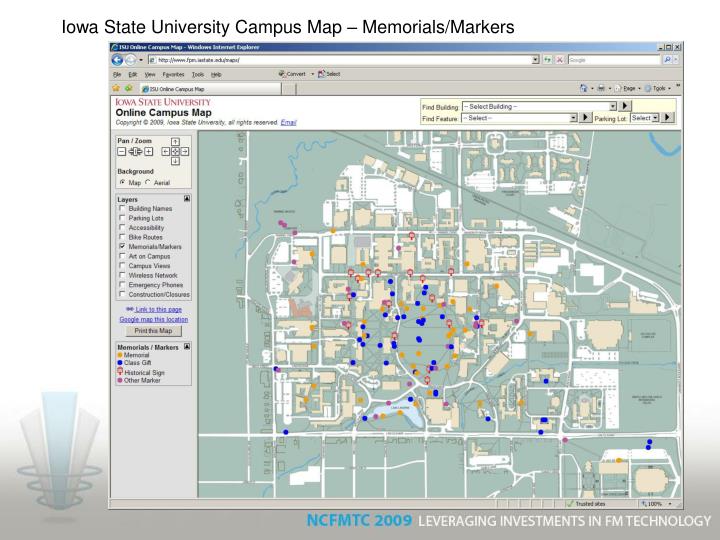Collapse the Layers panel
The image size is (720, 540).
(x=187, y=199)
